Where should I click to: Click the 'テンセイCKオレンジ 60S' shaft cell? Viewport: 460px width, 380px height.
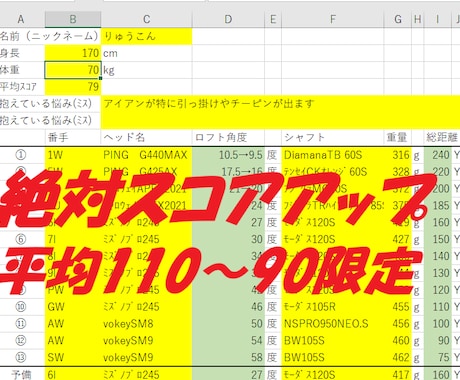click(333, 172)
